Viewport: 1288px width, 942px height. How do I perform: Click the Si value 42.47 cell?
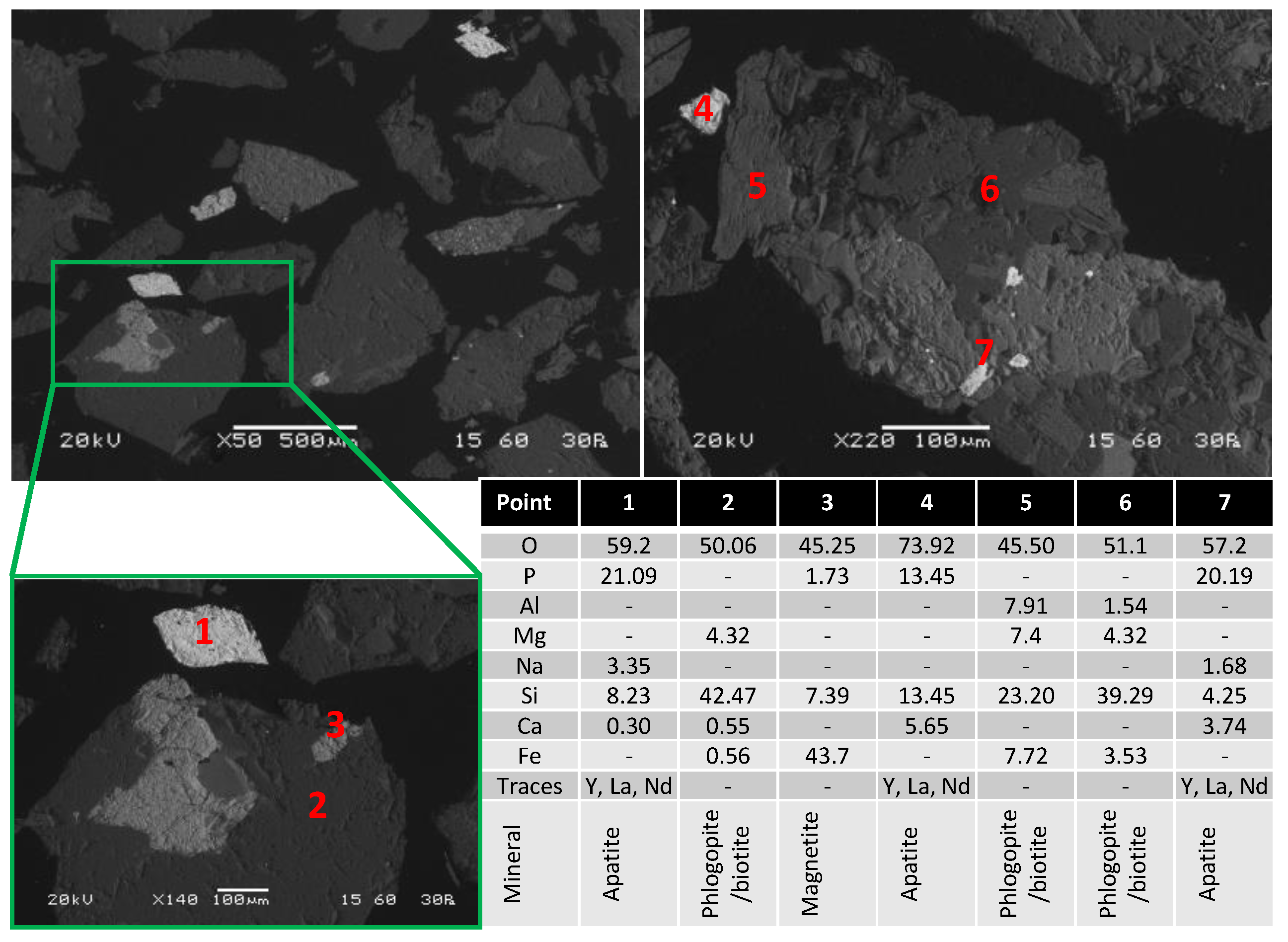[728, 696]
